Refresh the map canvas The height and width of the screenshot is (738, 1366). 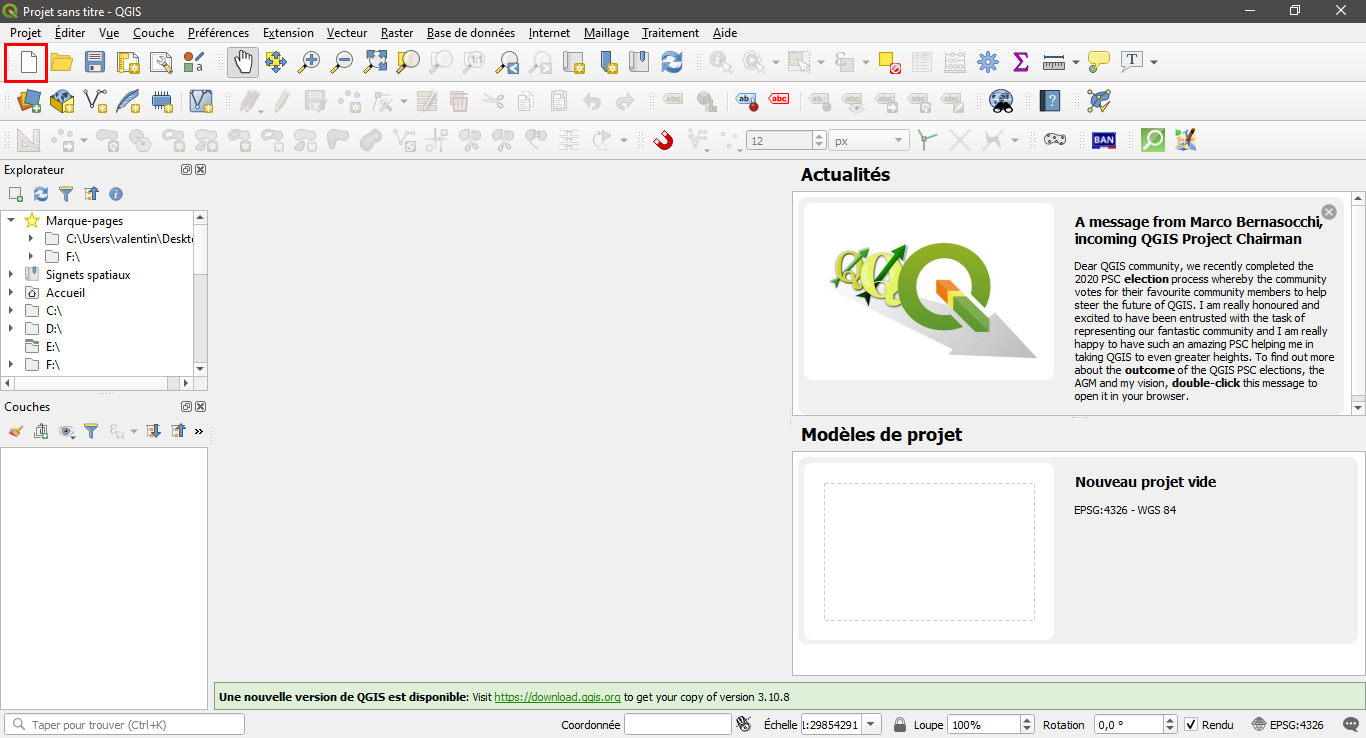[x=672, y=63]
